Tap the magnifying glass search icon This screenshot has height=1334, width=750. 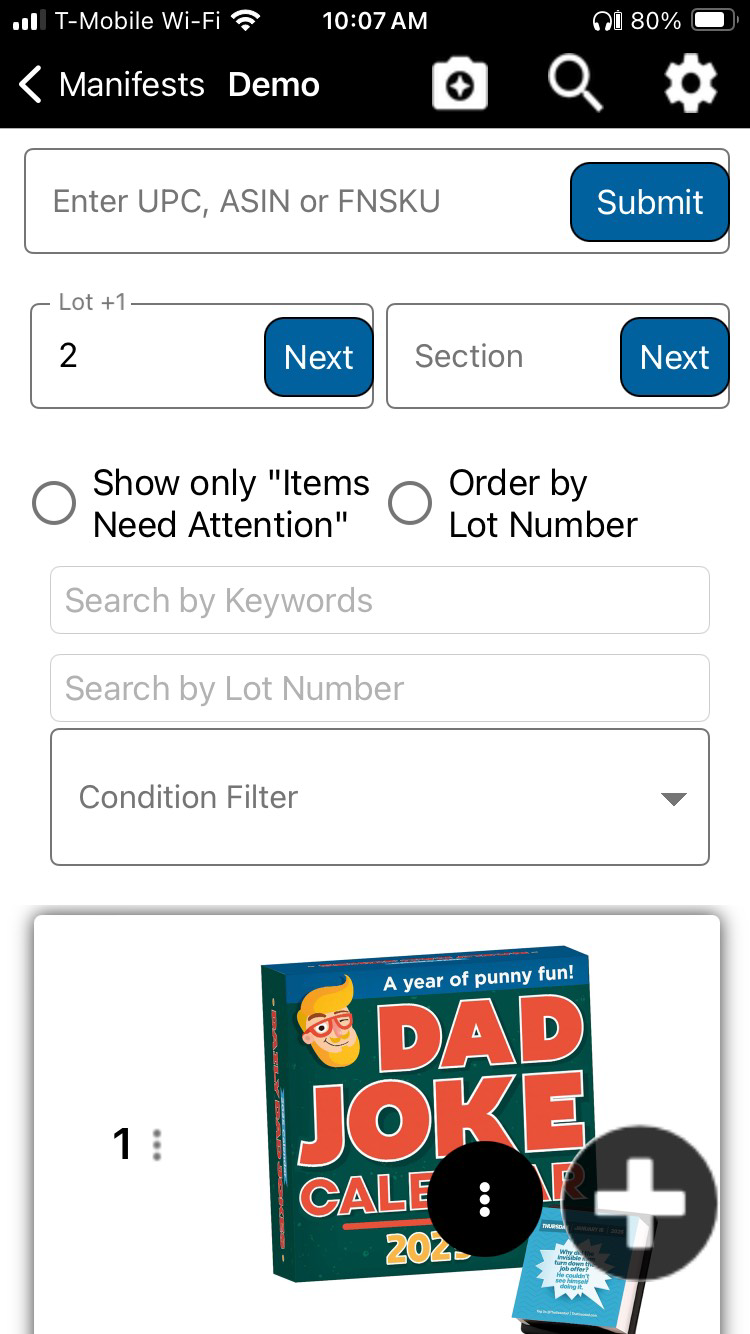pos(574,84)
